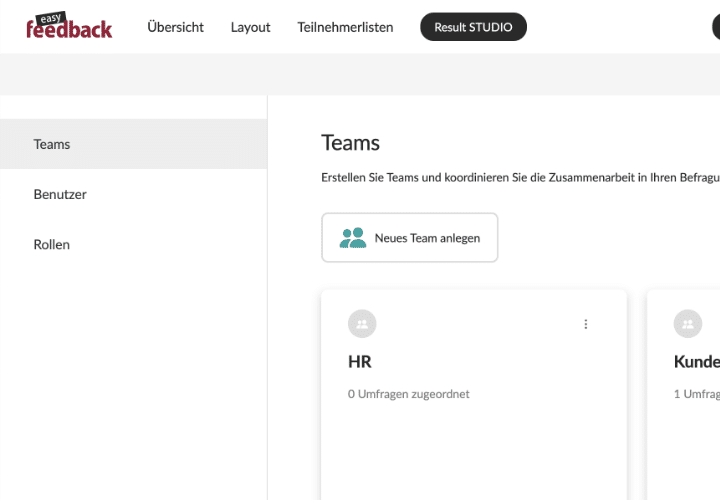Click the HR team avatar icon
720x500 pixels.
[362, 324]
